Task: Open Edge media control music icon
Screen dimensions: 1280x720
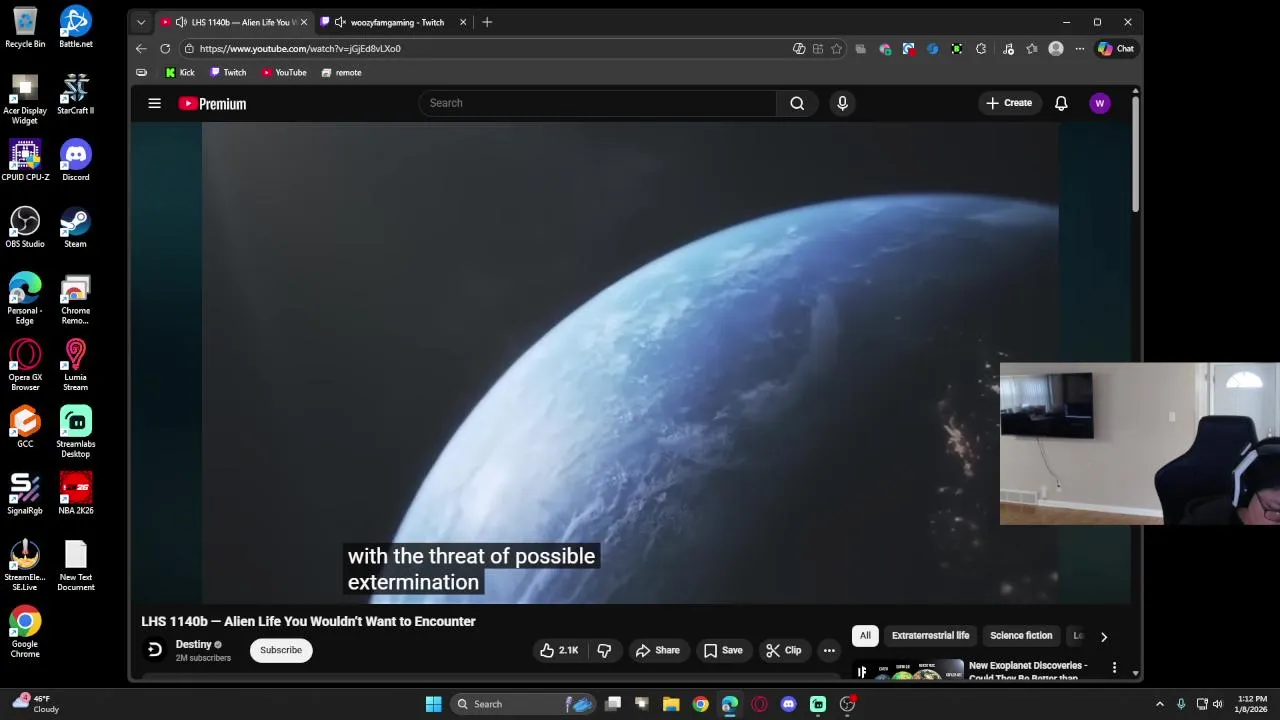Action: pos(1008,48)
